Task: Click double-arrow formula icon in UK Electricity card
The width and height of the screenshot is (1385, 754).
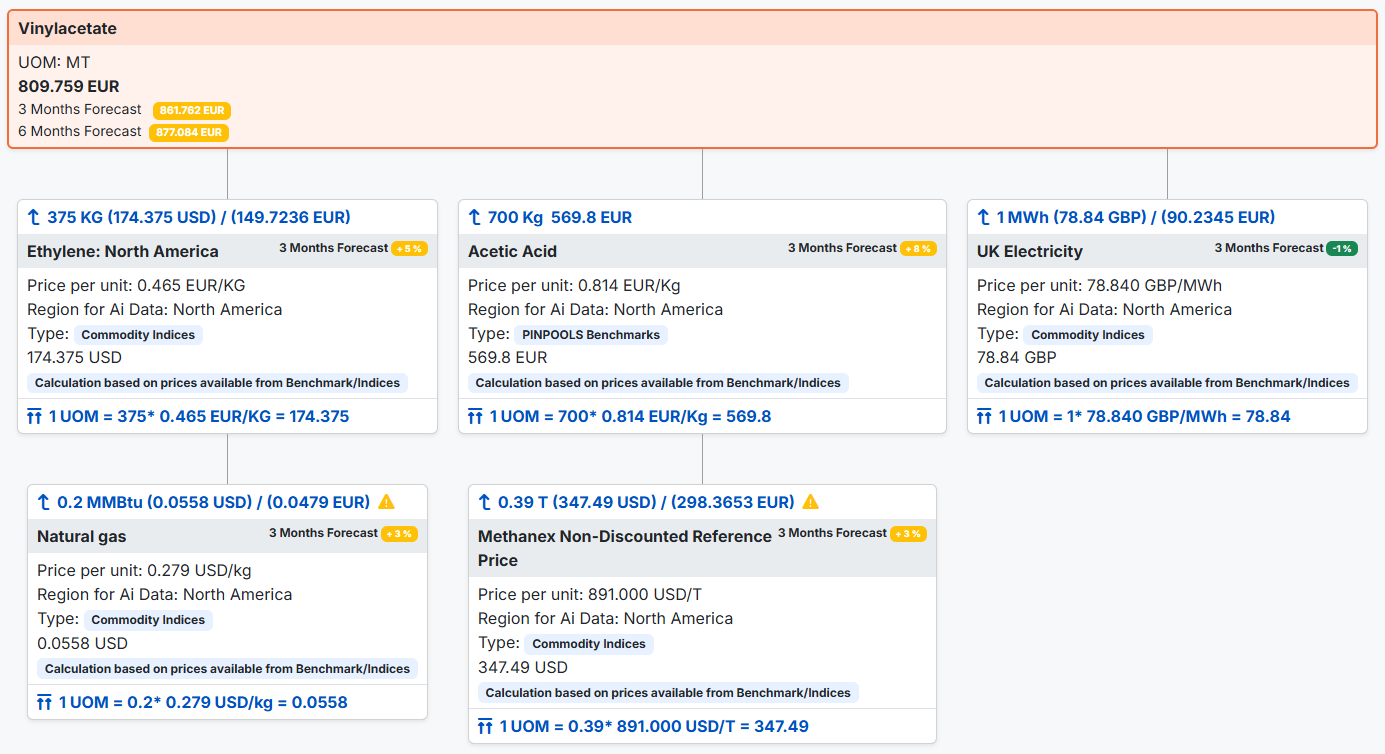Action: (x=984, y=416)
